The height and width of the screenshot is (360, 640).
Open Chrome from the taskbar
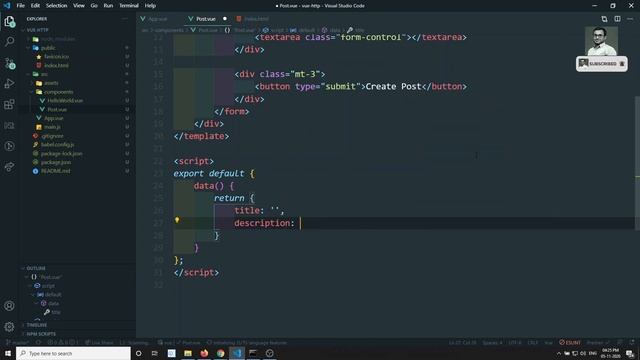(x=220, y=353)
